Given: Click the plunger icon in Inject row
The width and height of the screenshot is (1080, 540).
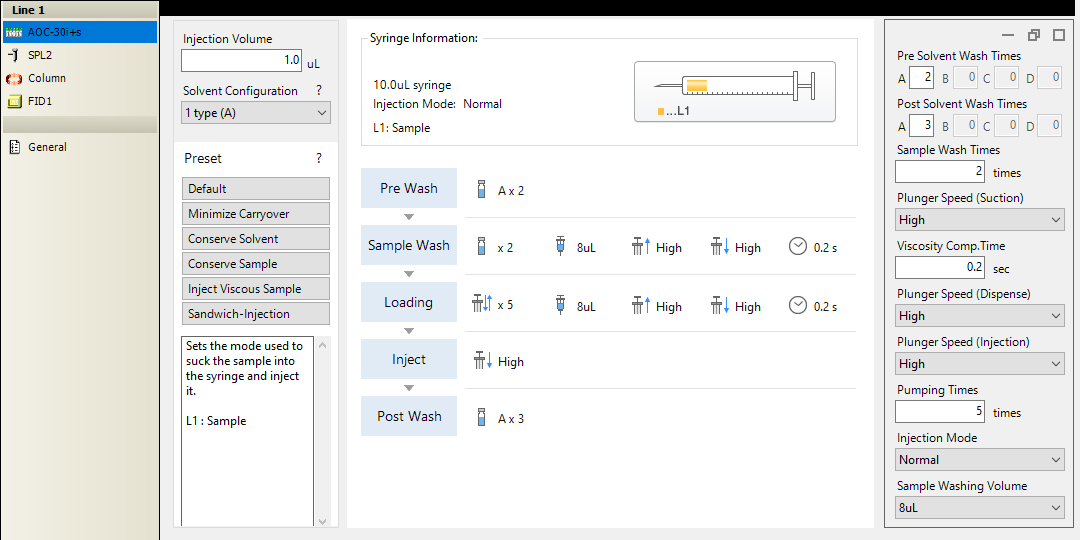Looking at the screenshot, I should 482,361.
